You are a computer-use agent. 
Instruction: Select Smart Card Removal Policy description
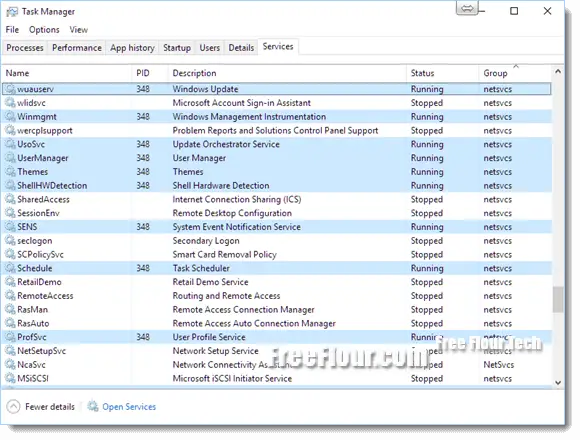[x=225, y=254]
